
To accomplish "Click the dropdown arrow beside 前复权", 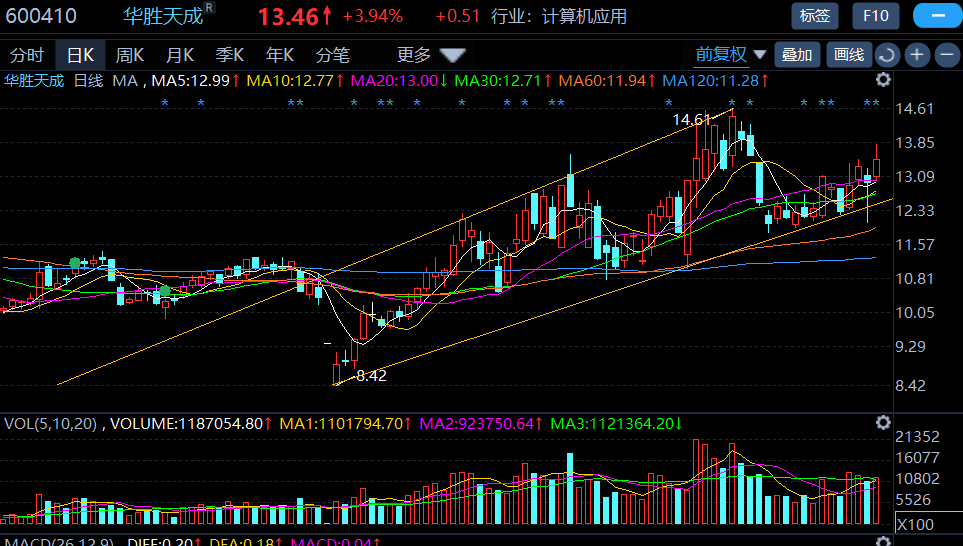I will pos(760,55).
